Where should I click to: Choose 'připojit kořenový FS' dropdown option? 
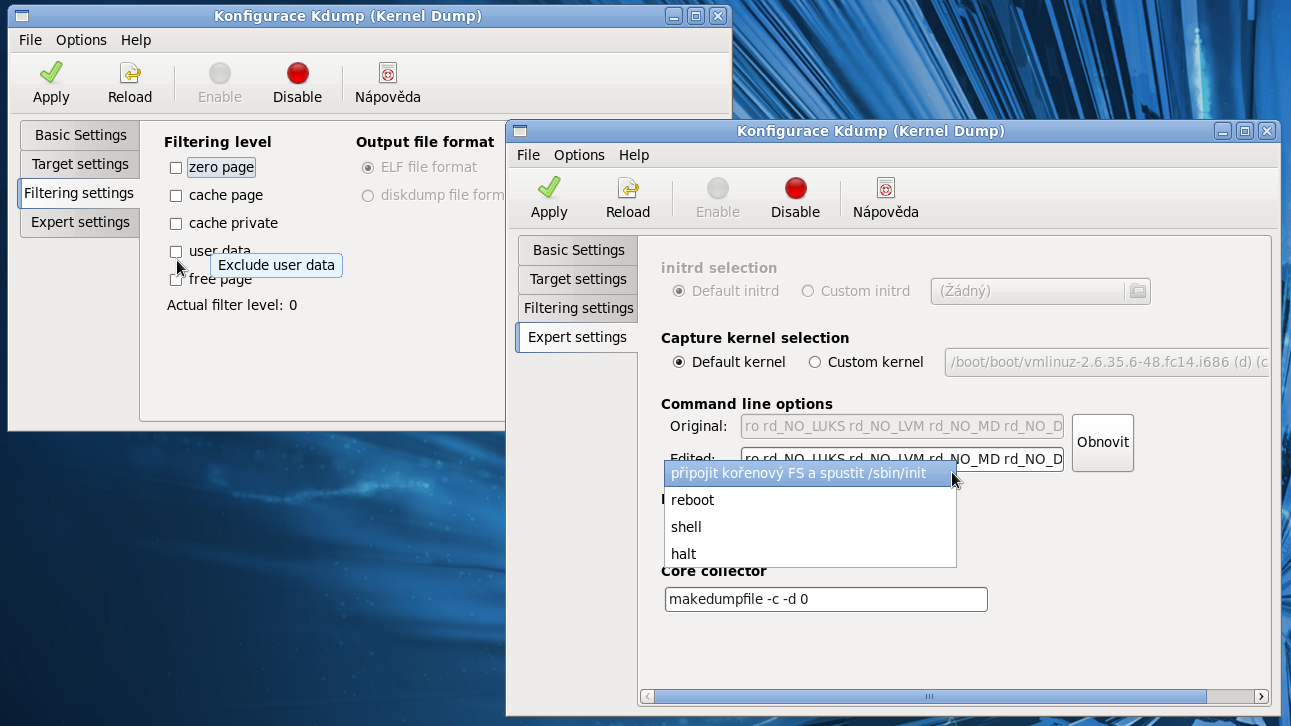tap(810, 473)
